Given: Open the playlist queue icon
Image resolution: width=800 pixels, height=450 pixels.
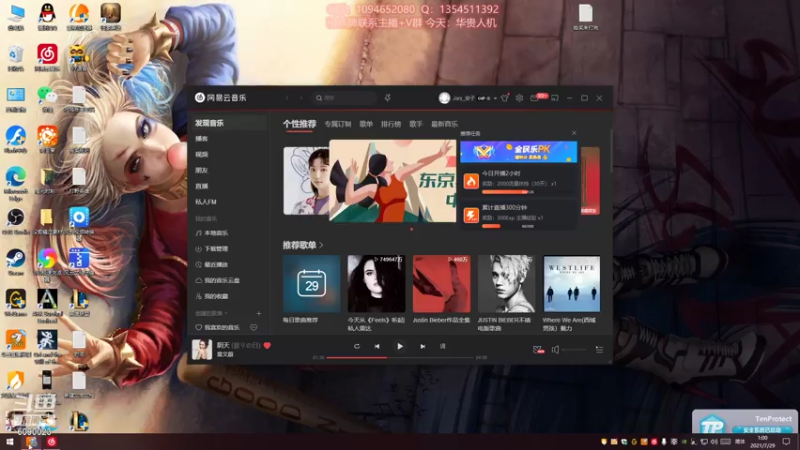Looking at the screenshot, I should 599,350.
